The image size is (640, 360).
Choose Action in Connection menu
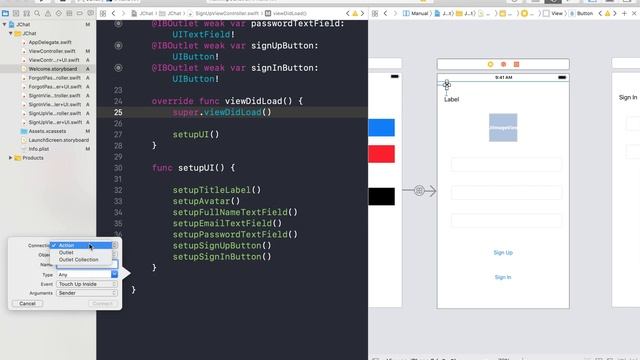click(81, 245)
